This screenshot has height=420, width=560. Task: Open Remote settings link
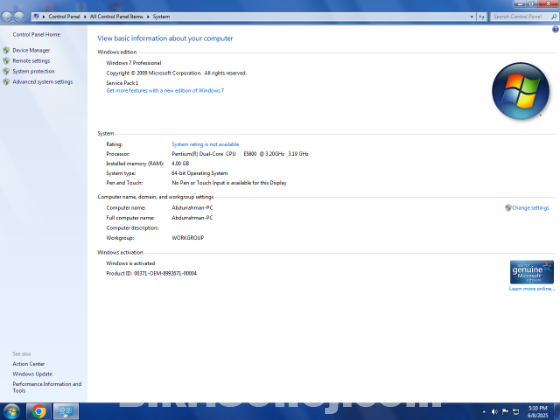(x=31, y=61)
